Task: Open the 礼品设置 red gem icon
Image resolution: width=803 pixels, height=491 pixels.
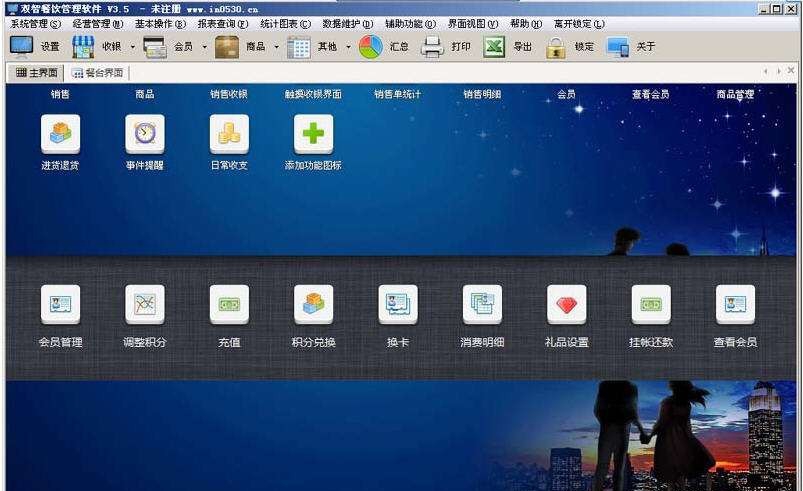Action: pyautogui.click(x=566, y=304)
